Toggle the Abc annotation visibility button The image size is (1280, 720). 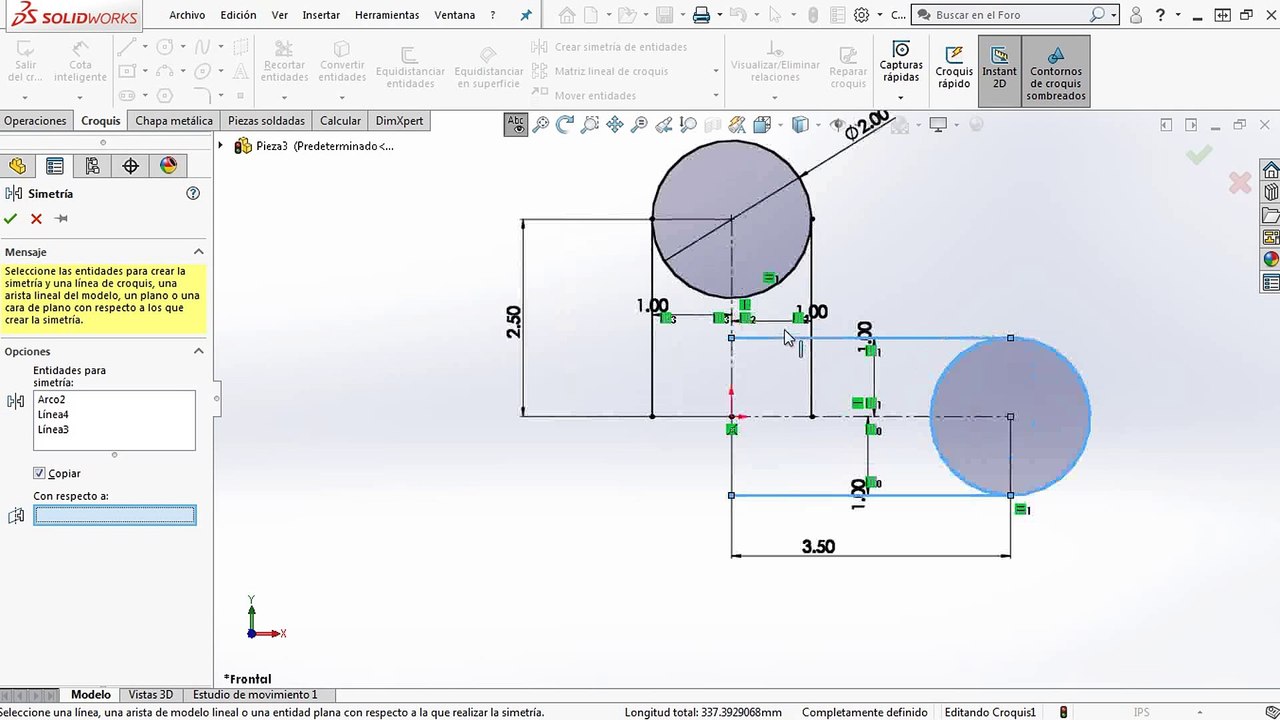click(x=516, y=124)
